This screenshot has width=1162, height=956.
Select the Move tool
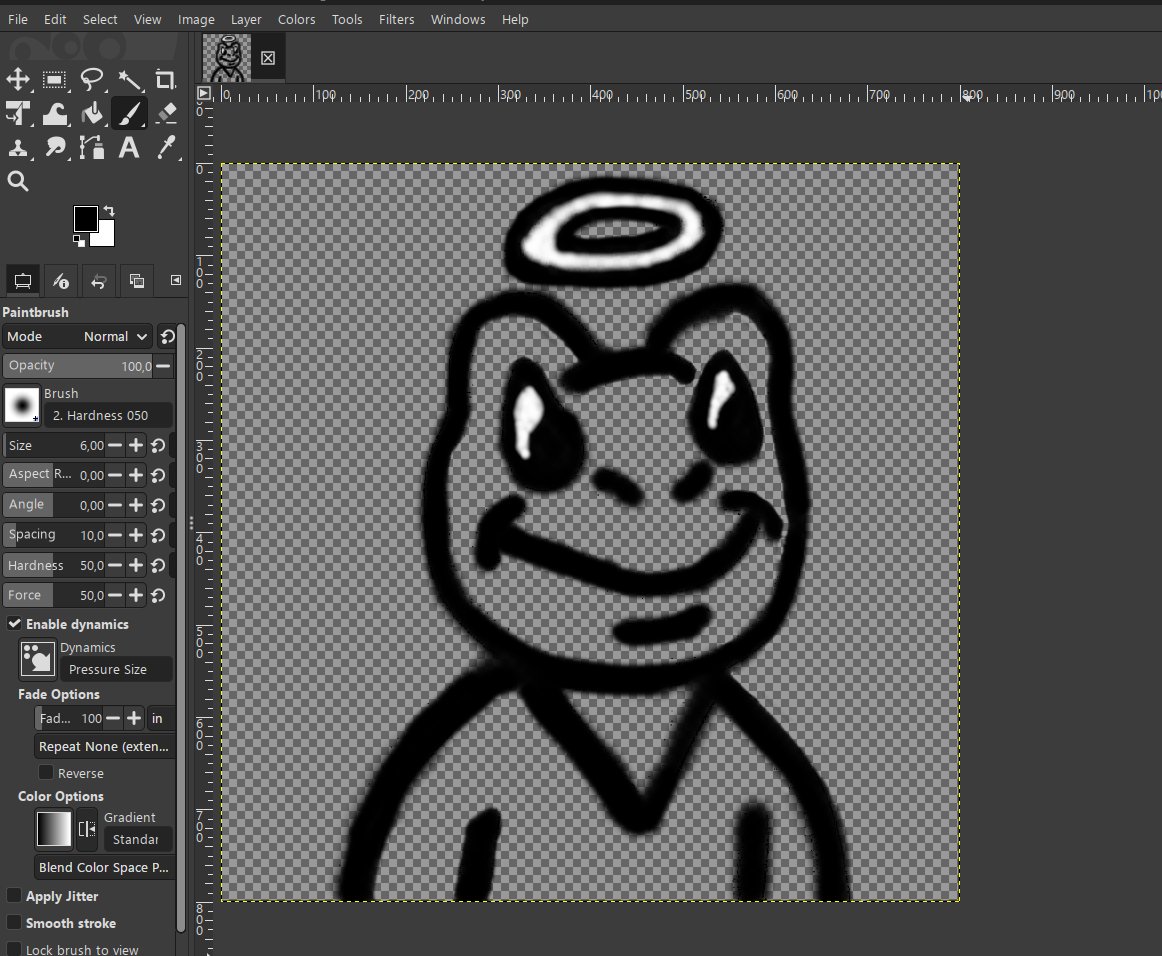[18, 79]
